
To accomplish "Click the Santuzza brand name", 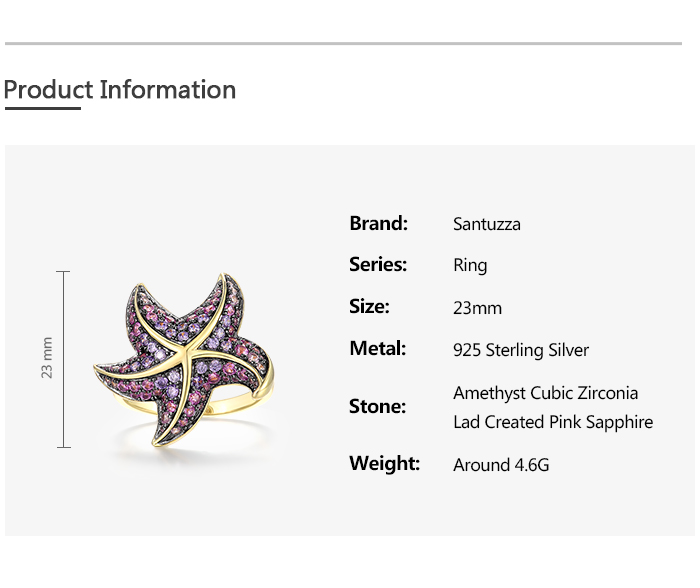I will pos(487,224).
